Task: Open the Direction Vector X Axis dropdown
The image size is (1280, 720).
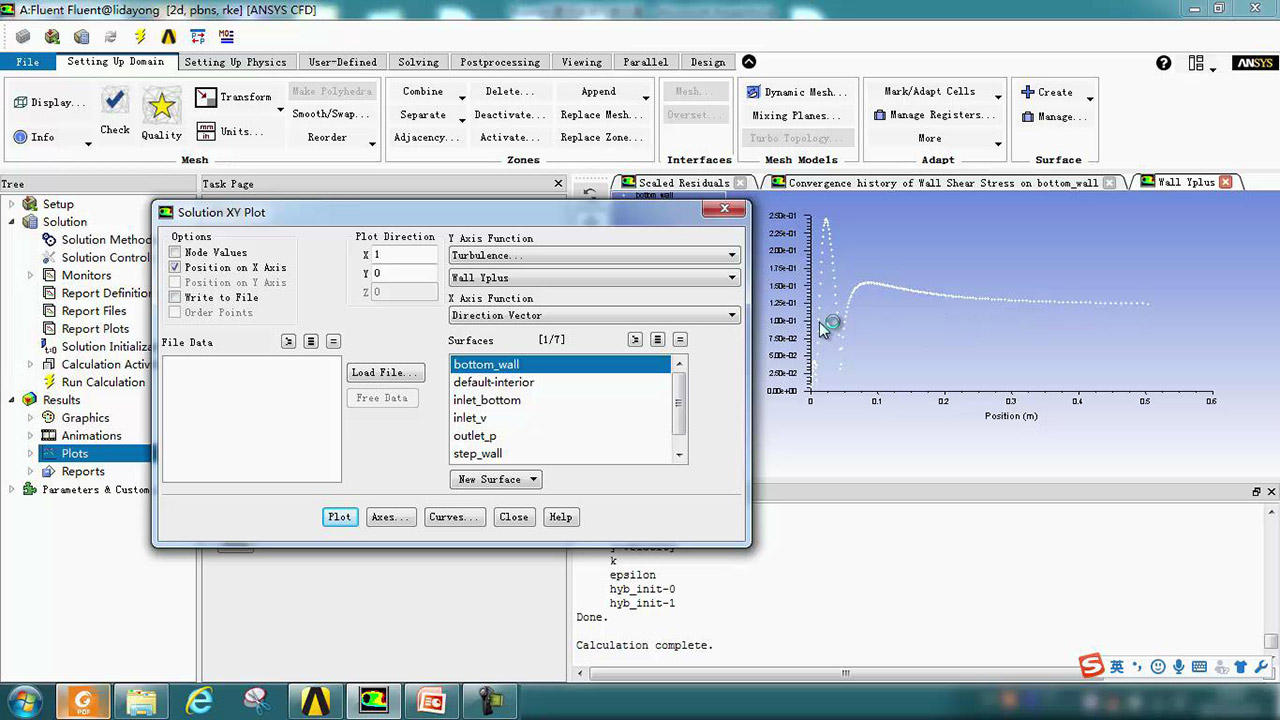Action: (594, 316)
